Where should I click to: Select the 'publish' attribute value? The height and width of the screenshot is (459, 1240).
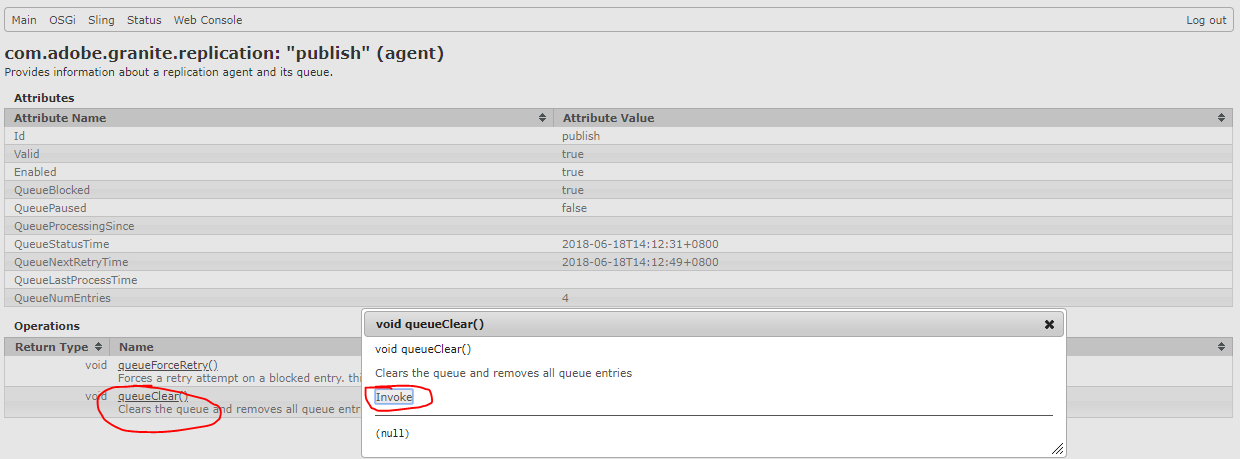tap(581, 136)
